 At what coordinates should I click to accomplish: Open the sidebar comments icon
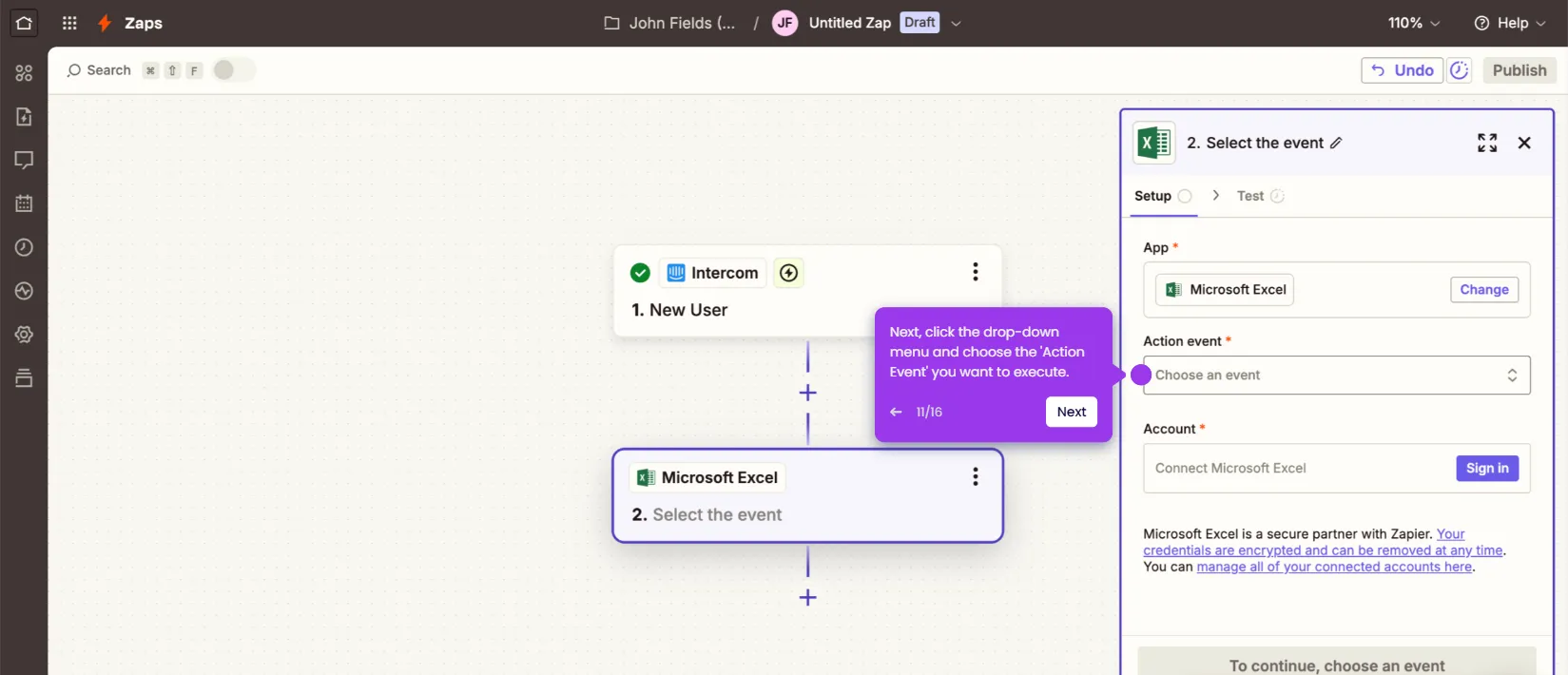24,160
